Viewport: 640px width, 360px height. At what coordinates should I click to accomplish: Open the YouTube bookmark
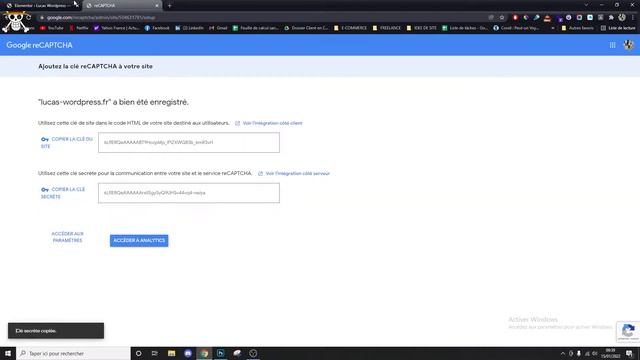[x=52, y=28]
